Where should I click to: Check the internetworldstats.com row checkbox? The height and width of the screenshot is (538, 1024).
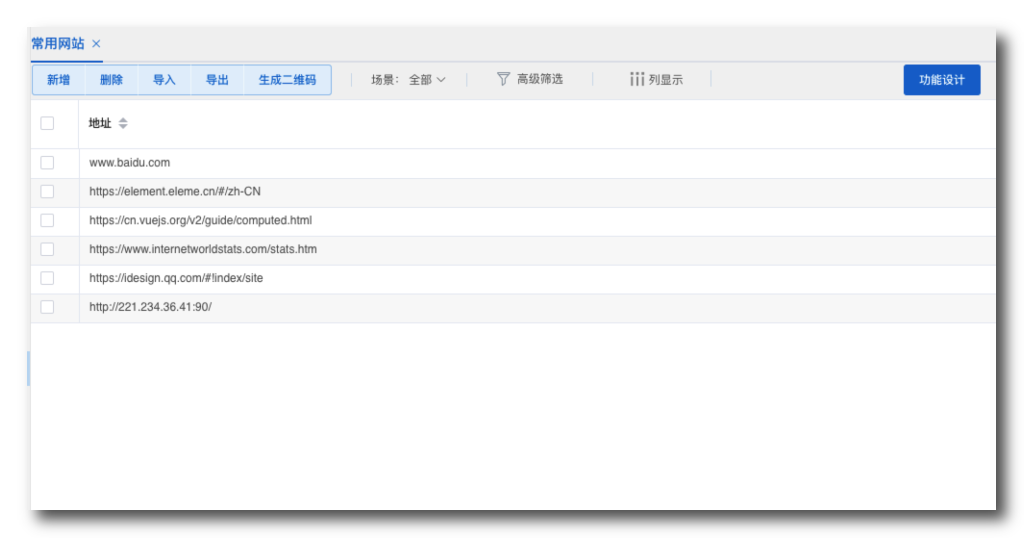click(47, 249)
